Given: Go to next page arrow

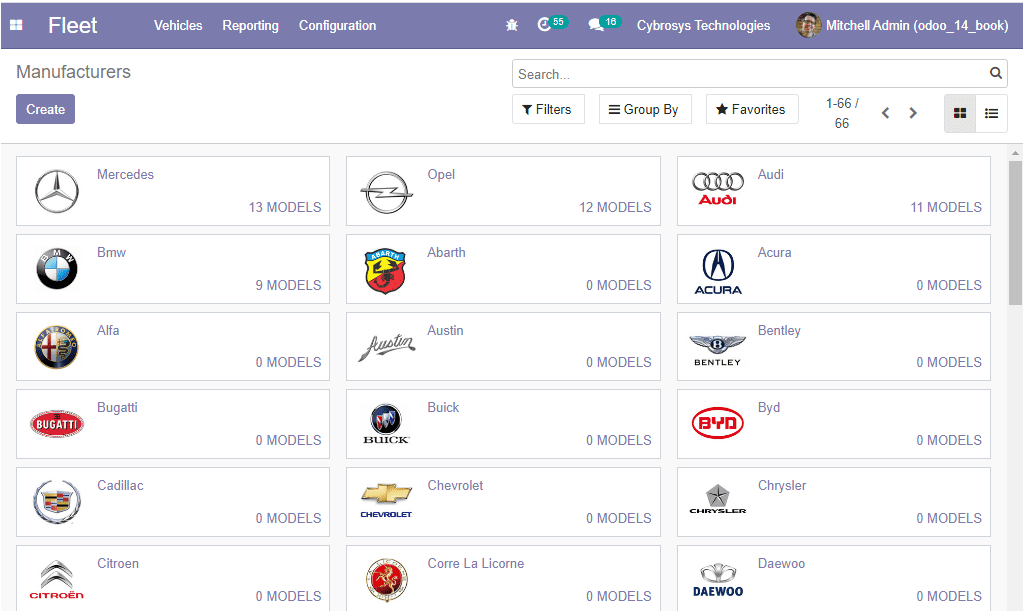Looking at the screenshot, I should click(913, 113).
